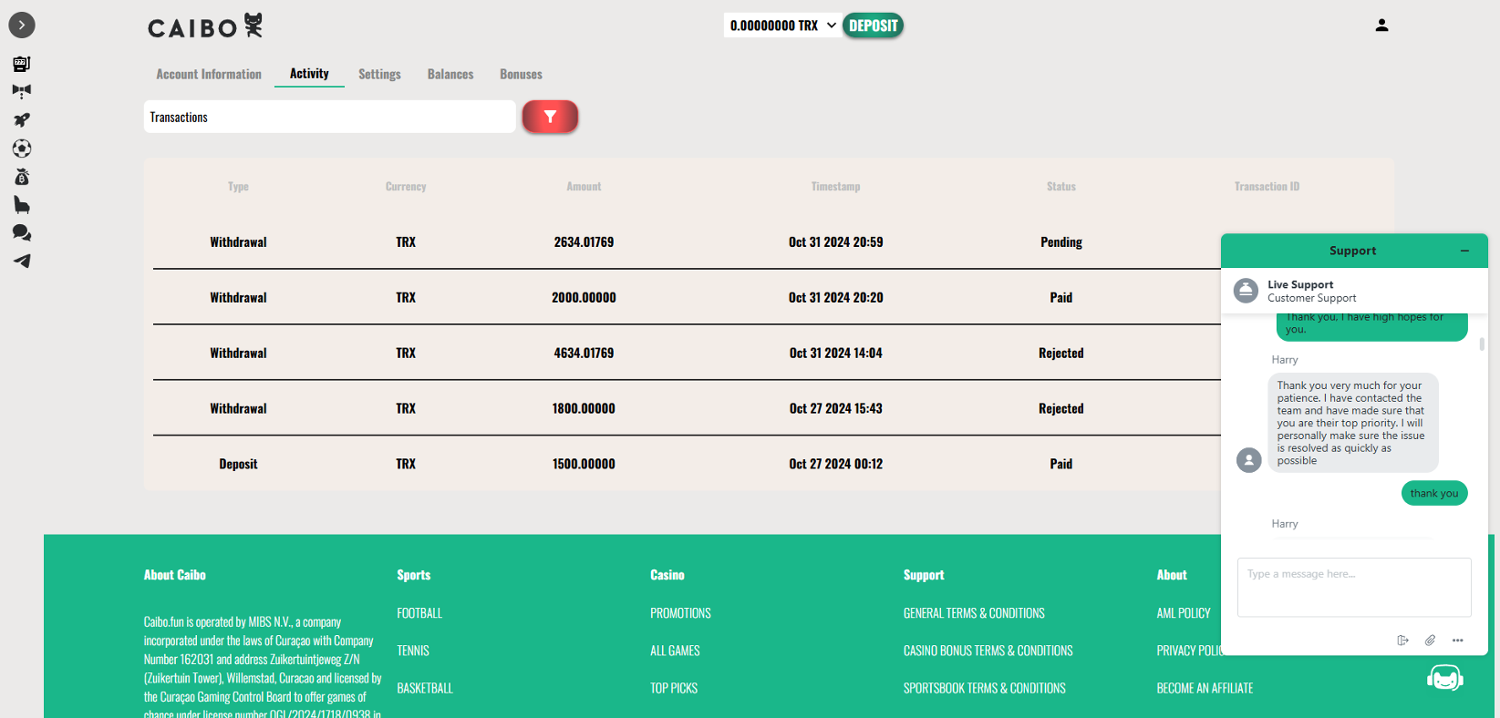Open the Transactions activity type dropdown

click(x=330, y=117)
